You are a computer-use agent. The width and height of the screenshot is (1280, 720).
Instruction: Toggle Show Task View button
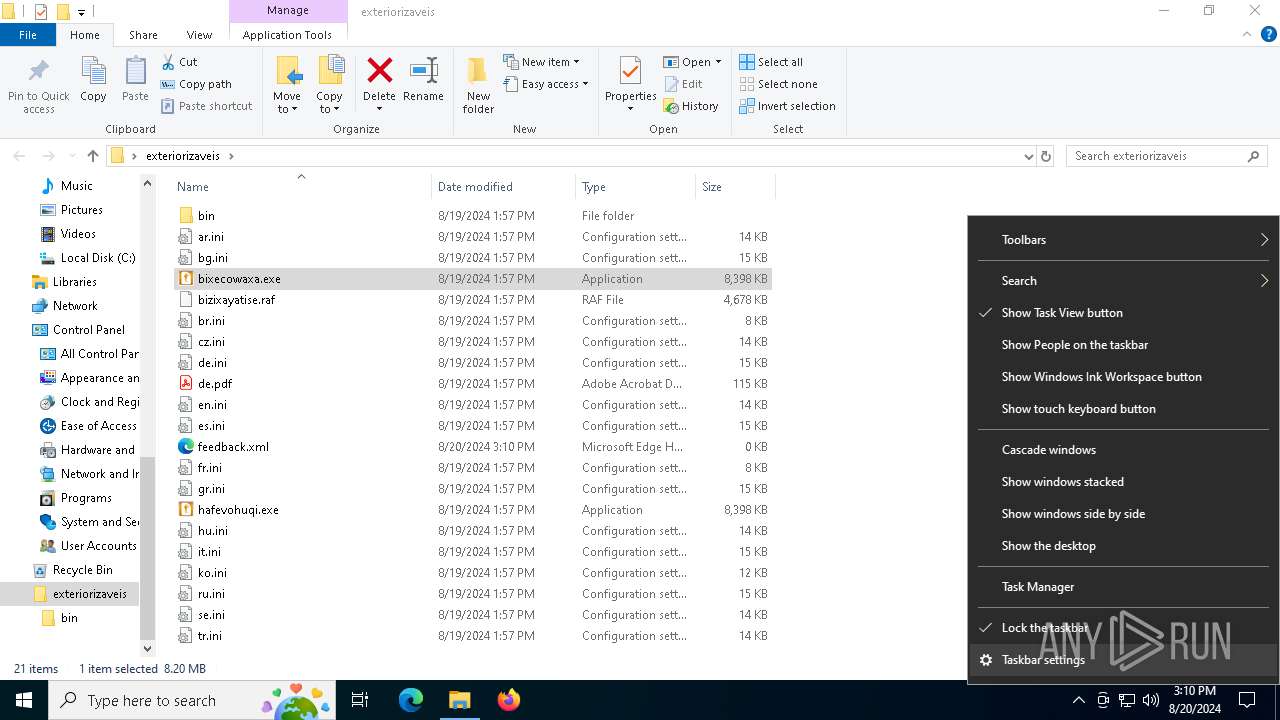point(1123,313)
